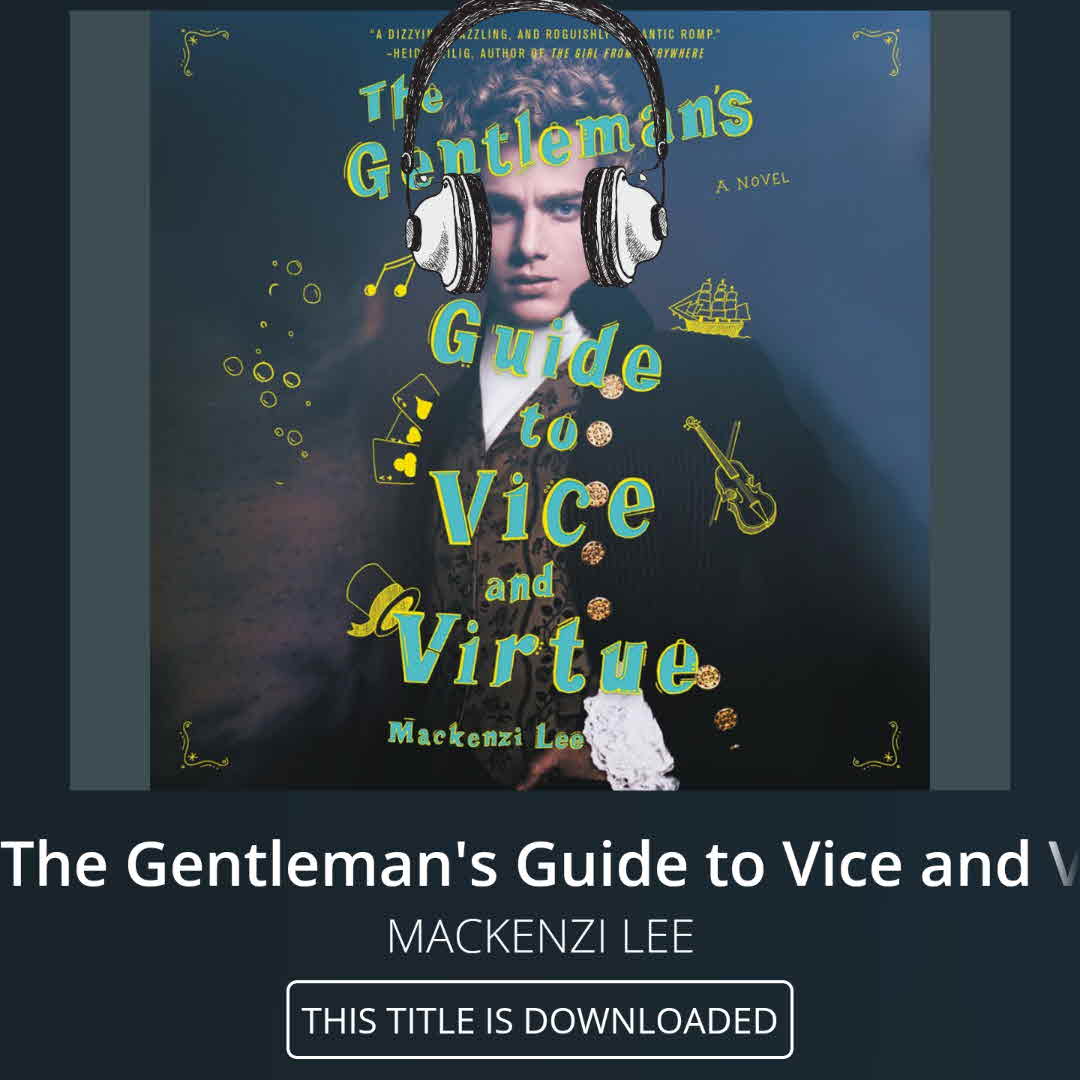Click the gray strip right of the cover
The width and height of the screenshot is (1080, 1080).
970,400
